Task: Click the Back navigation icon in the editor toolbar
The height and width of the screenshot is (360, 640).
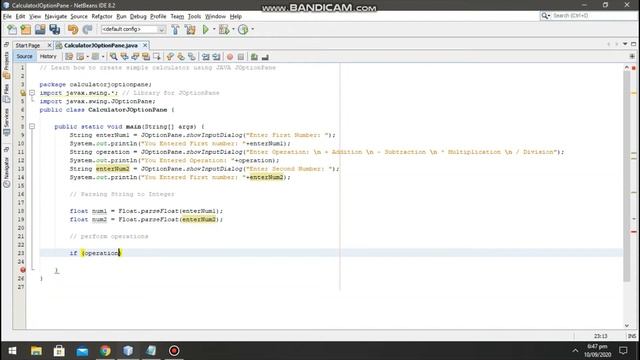Action: pyautogui.click(x=80, y=57)
